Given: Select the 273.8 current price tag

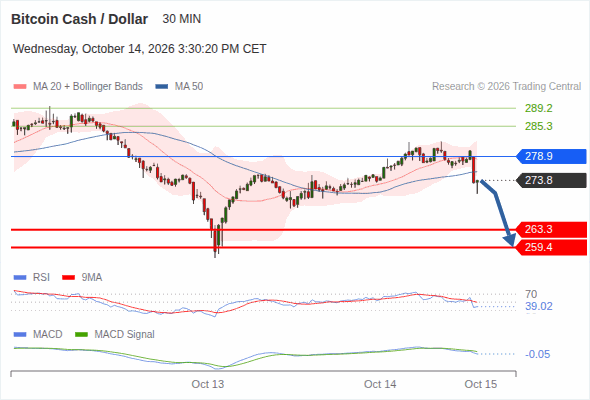Looking at the screenshot, I should point(551,180).
